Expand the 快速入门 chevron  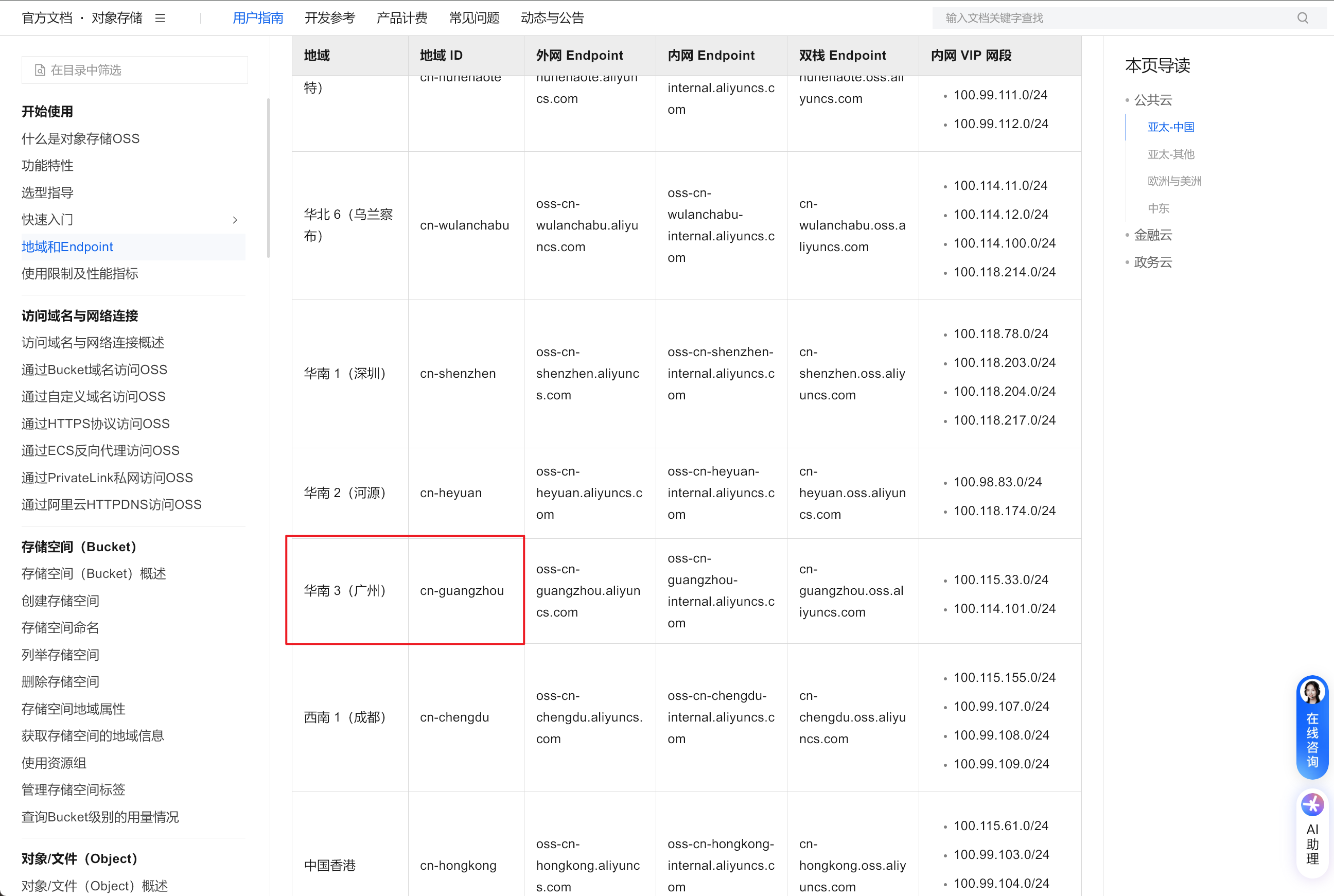(x=235, y=220)
